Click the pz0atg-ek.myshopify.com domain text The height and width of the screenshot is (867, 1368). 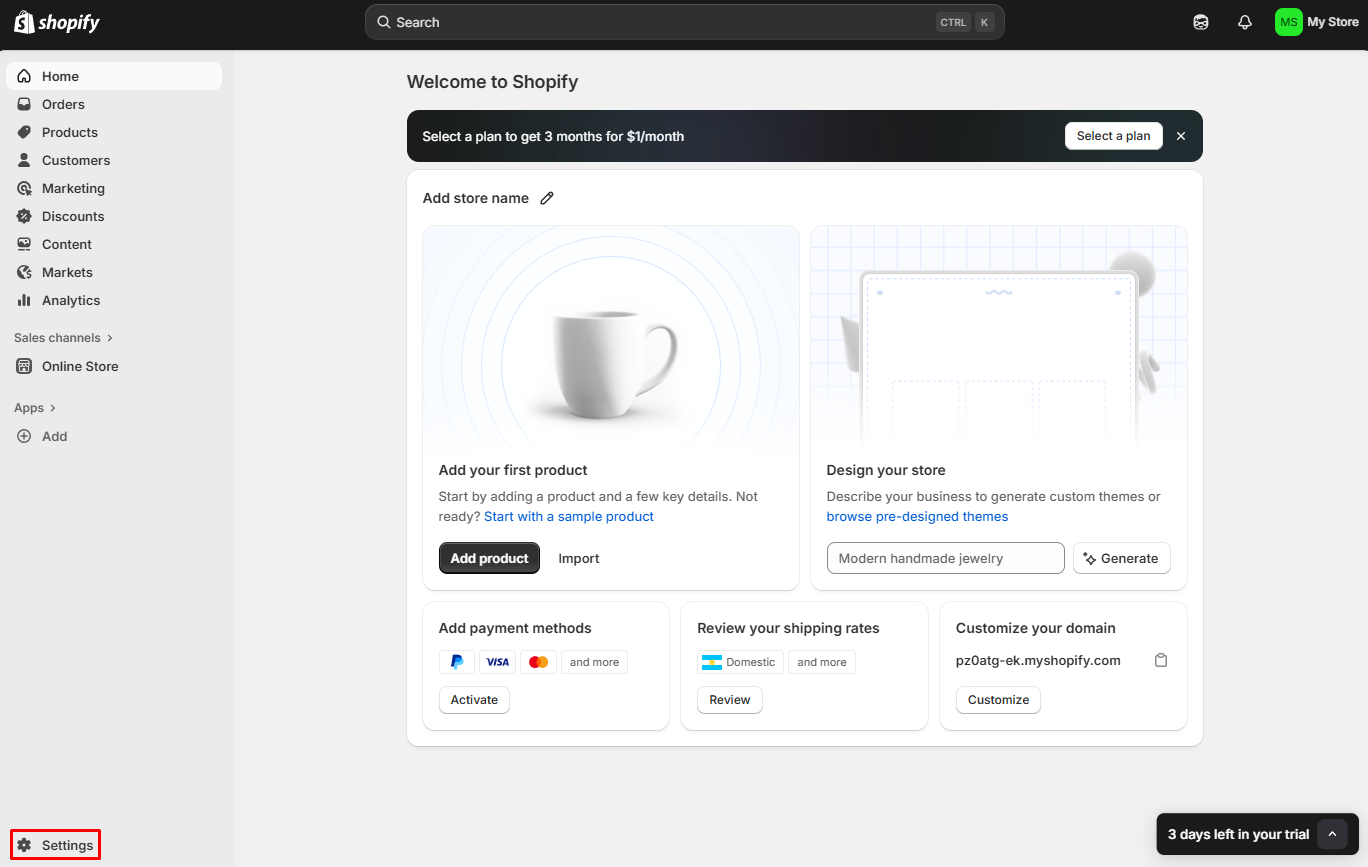1038,660
